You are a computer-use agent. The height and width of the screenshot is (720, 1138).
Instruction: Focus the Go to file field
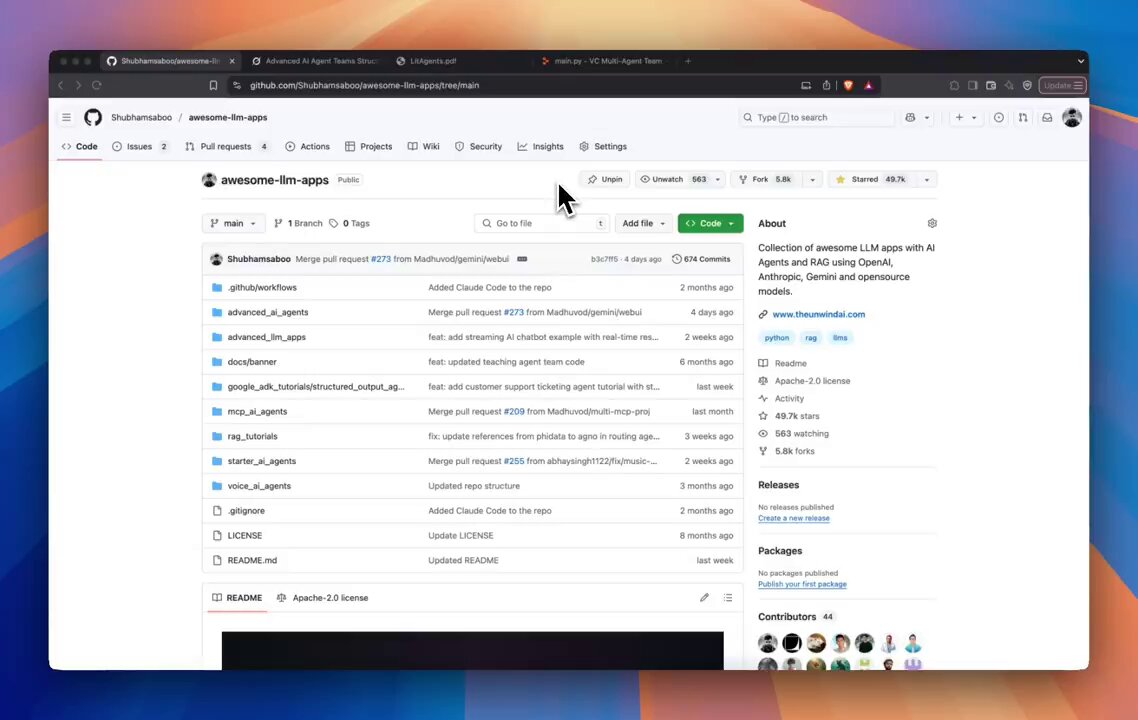tap(542, 224)
